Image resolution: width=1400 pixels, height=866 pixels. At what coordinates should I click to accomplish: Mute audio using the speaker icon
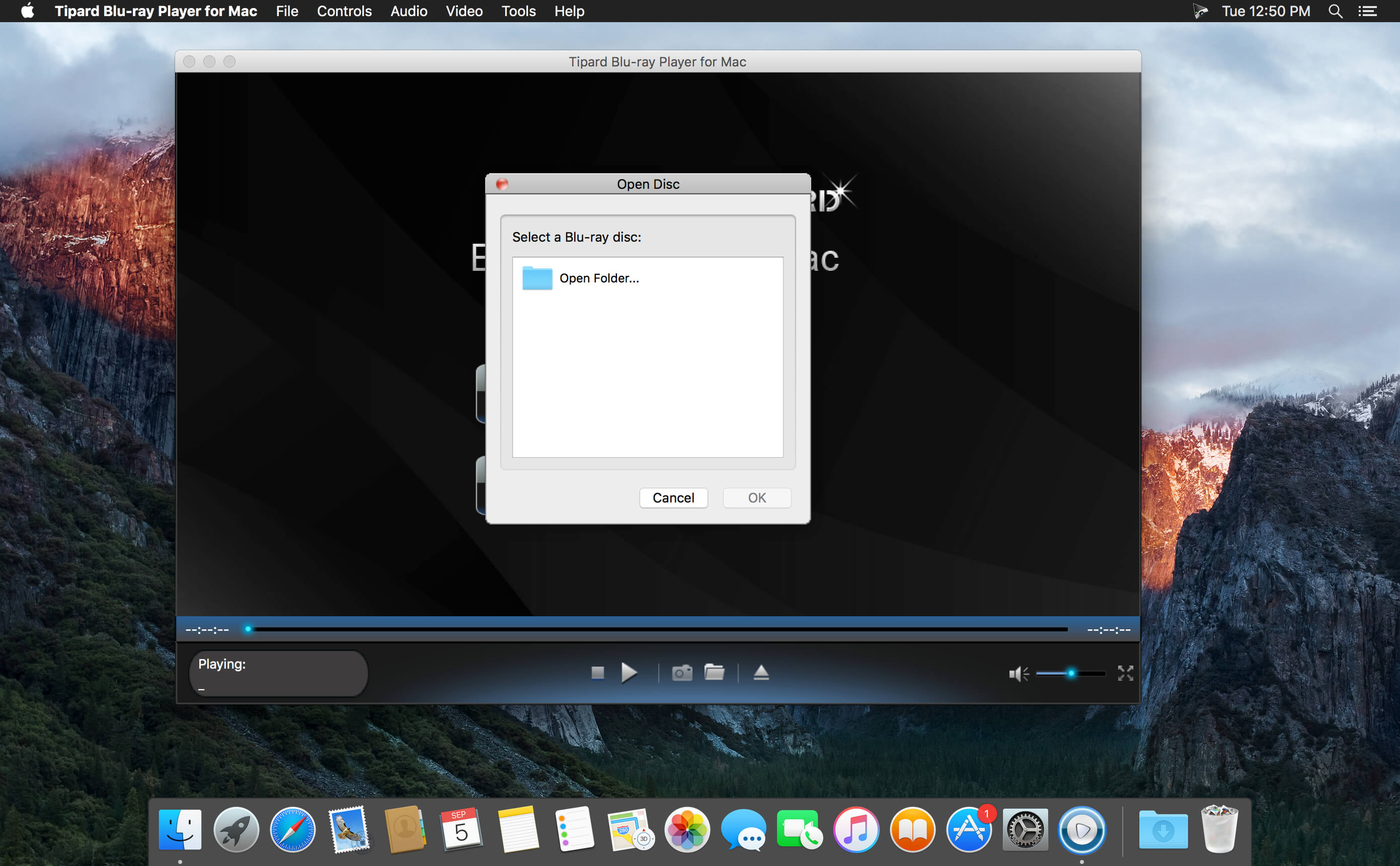[x=1018, y=674]
